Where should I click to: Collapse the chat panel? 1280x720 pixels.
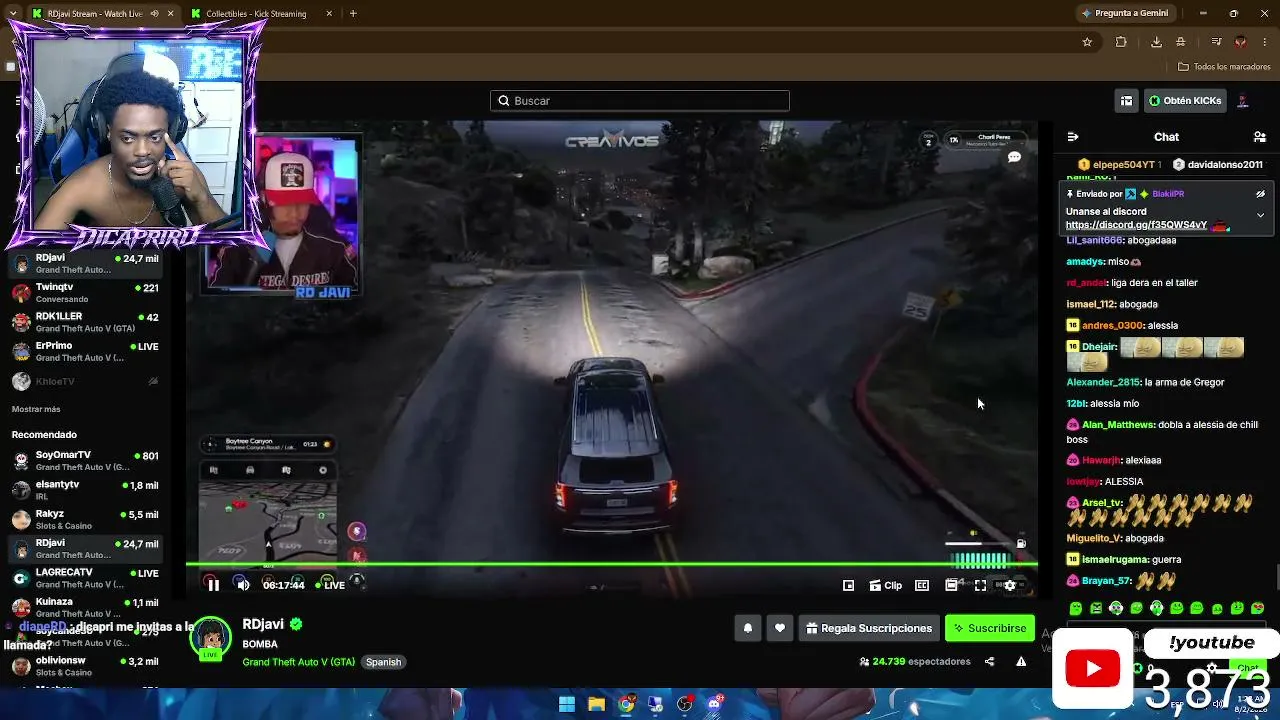(1073, 136)
